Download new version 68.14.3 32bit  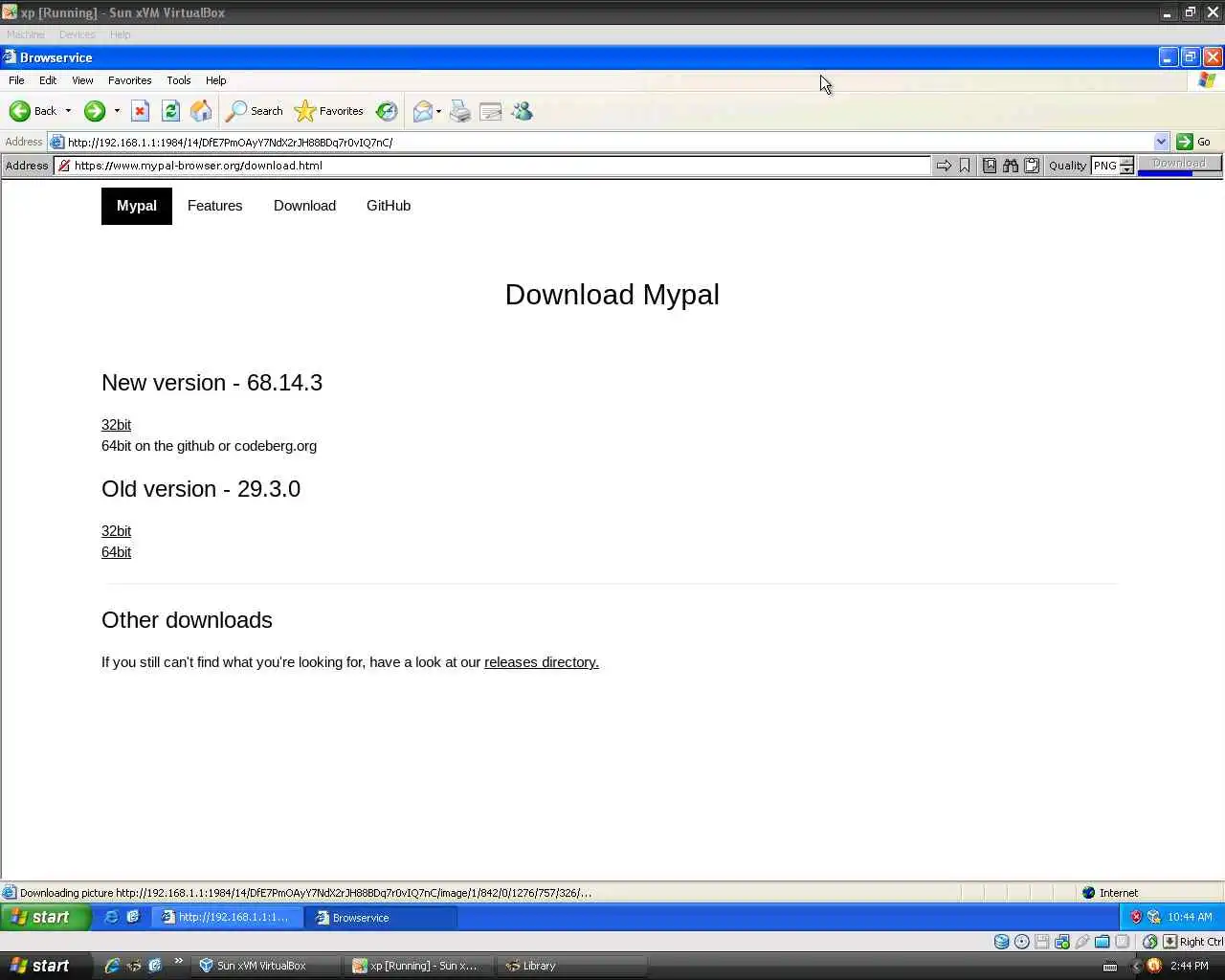coord(116,425)
